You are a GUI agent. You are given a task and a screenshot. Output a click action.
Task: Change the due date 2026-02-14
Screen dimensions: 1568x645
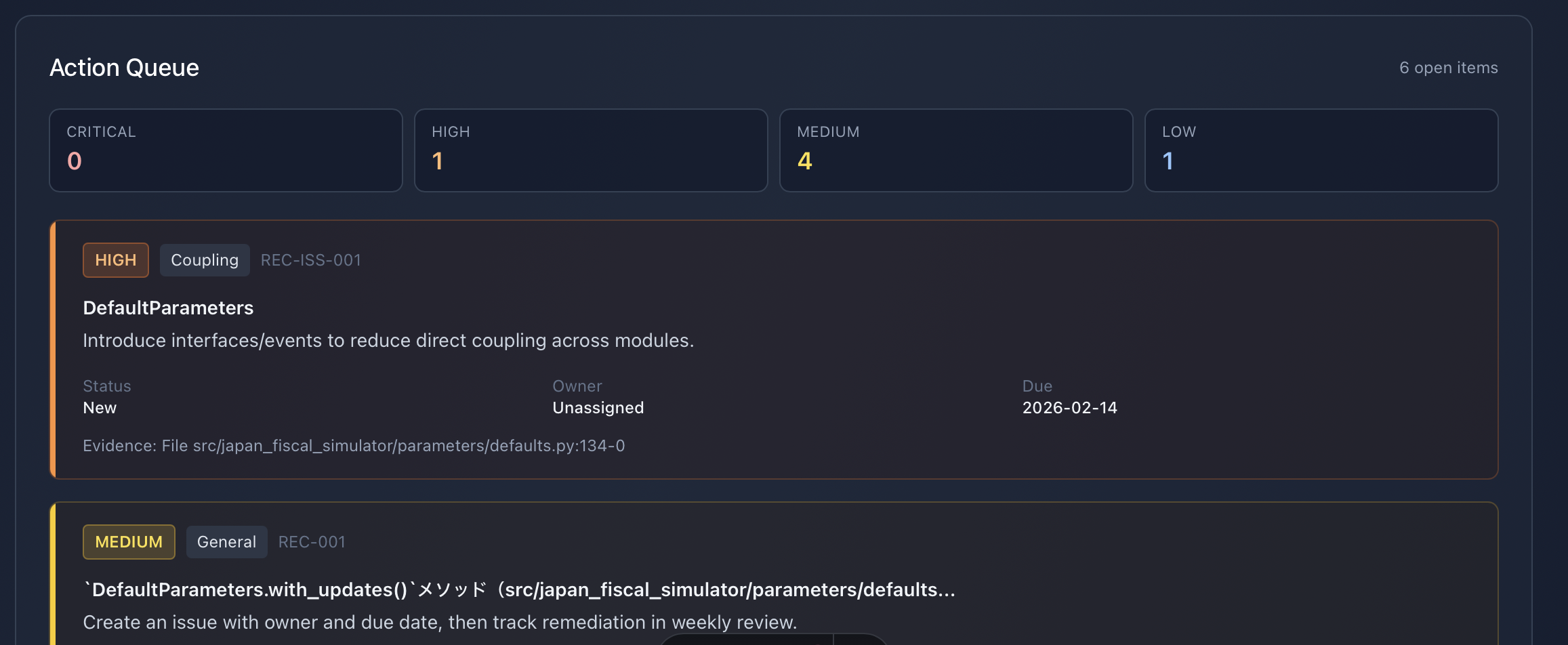tap(1069, 407)
